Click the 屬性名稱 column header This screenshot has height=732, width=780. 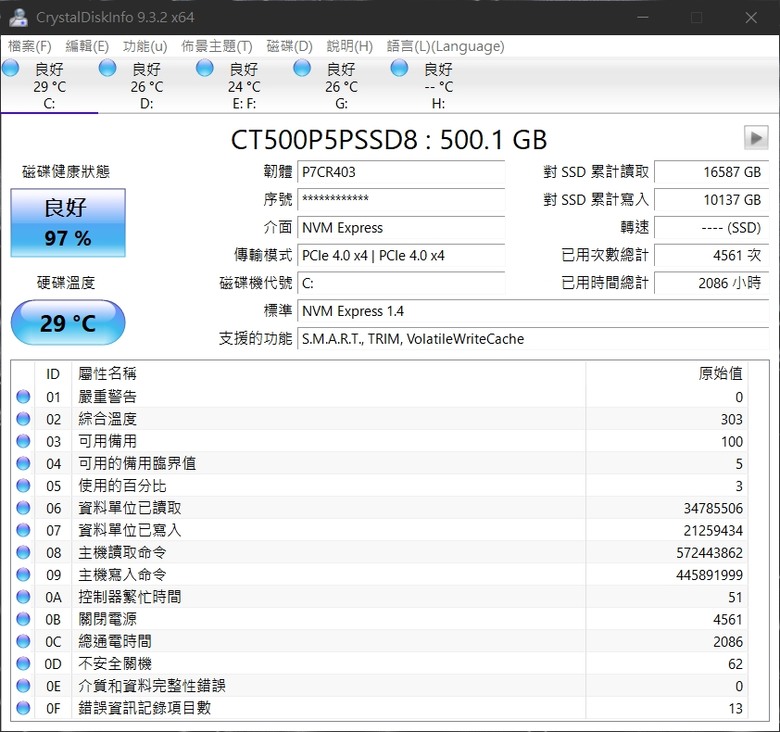[x=328, y=374]
